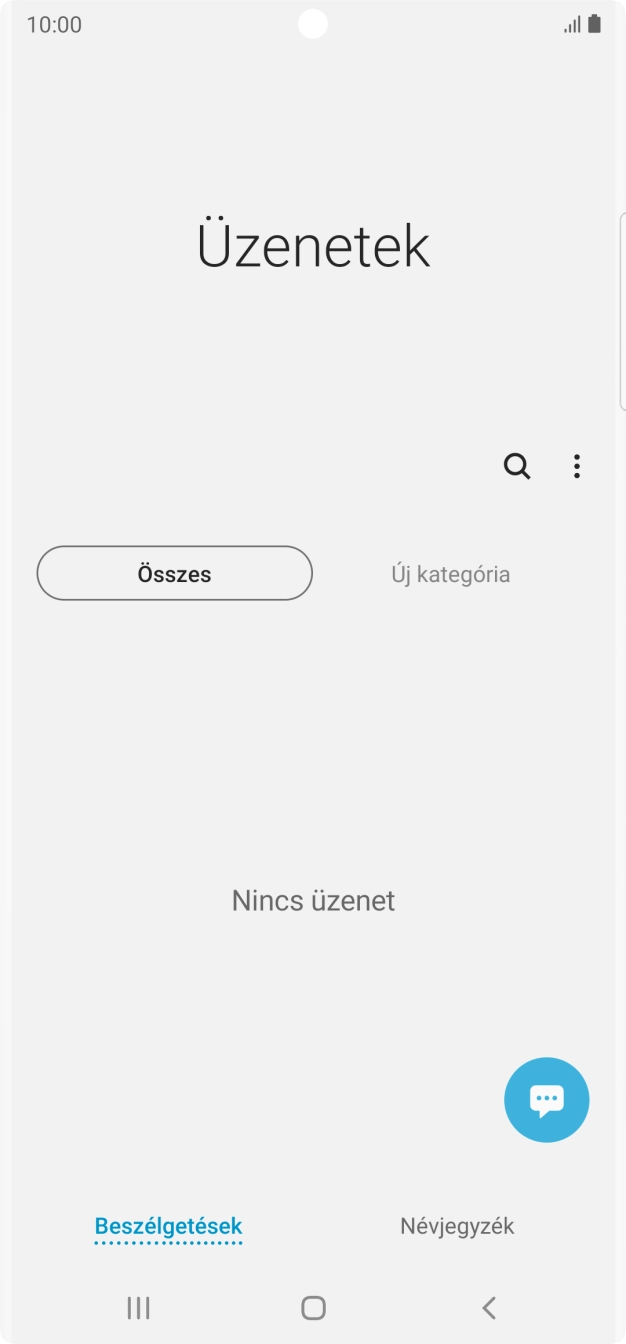Open the search icon to find messages
626x1344 pixels.
(x=516, y=466)
